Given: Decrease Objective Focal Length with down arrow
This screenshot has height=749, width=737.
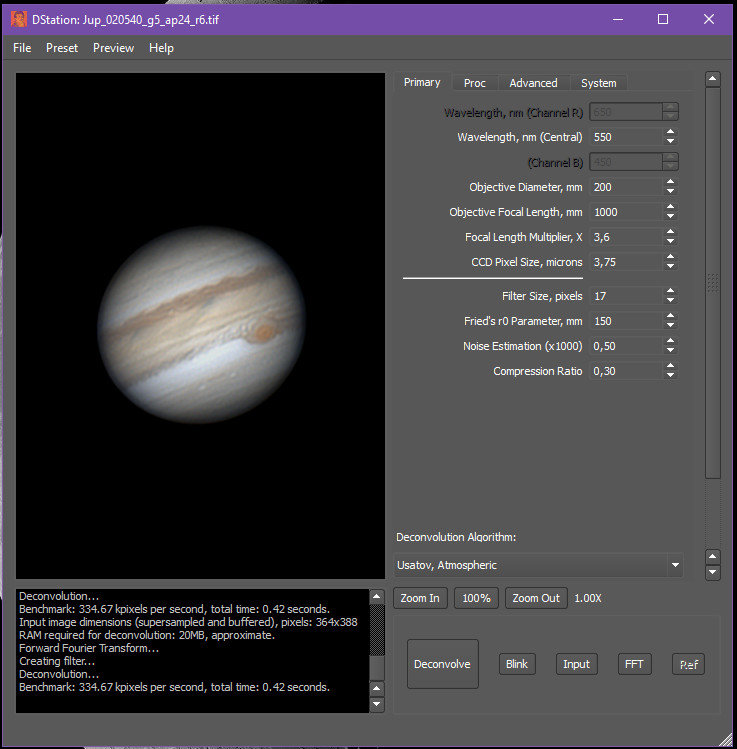Looking at the screenshot, I should coord(671,216).
